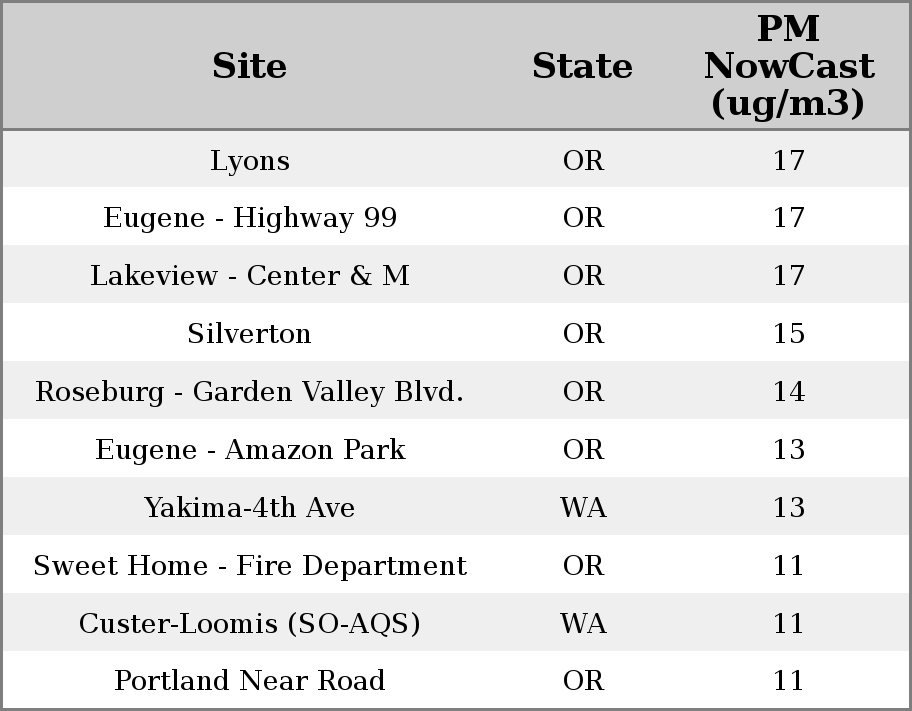The height and width of the screenshot is (711, 912).
Task: Select the Eugene - Highway 99 cell
Action: click(250, 218)
